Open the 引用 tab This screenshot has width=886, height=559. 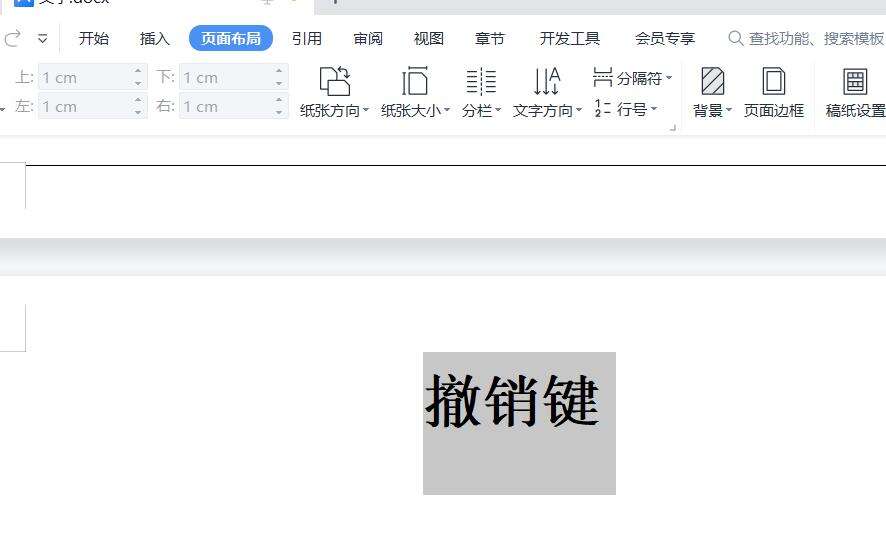pos(307,38)
